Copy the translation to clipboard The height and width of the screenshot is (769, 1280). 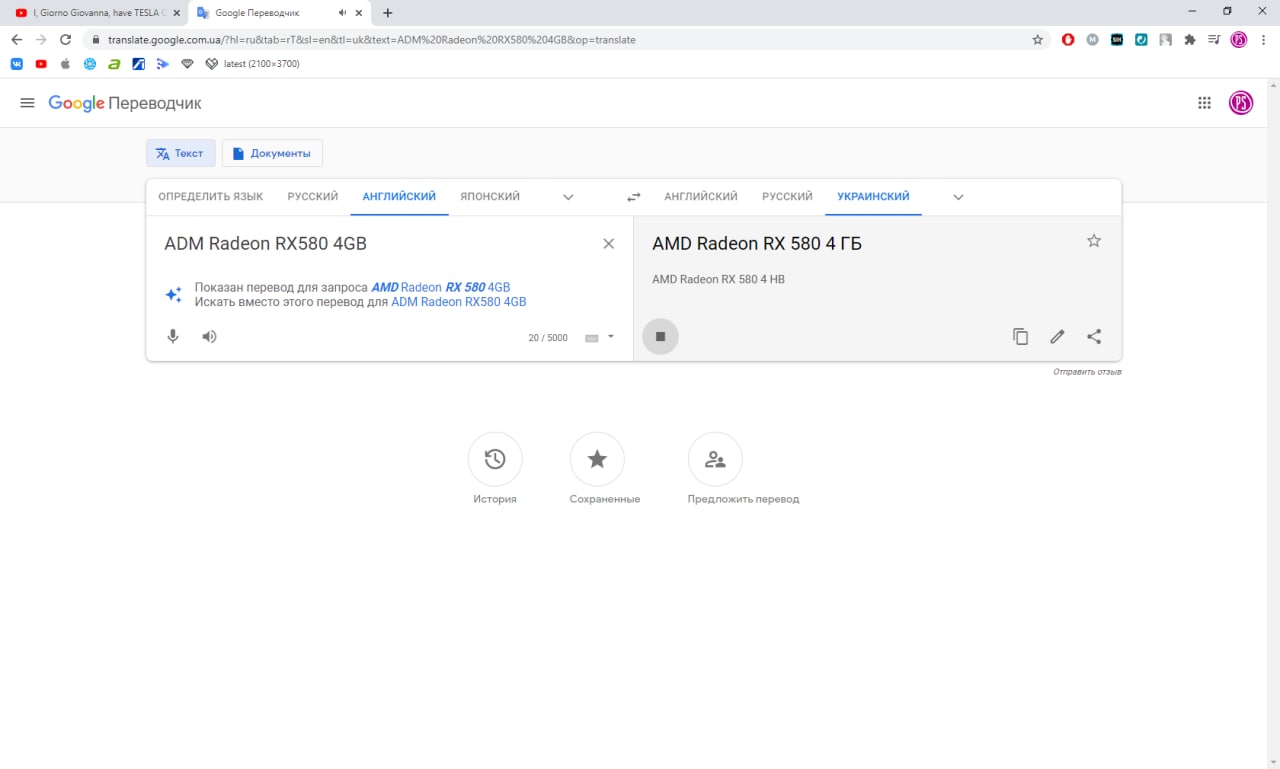[1020, 337]
